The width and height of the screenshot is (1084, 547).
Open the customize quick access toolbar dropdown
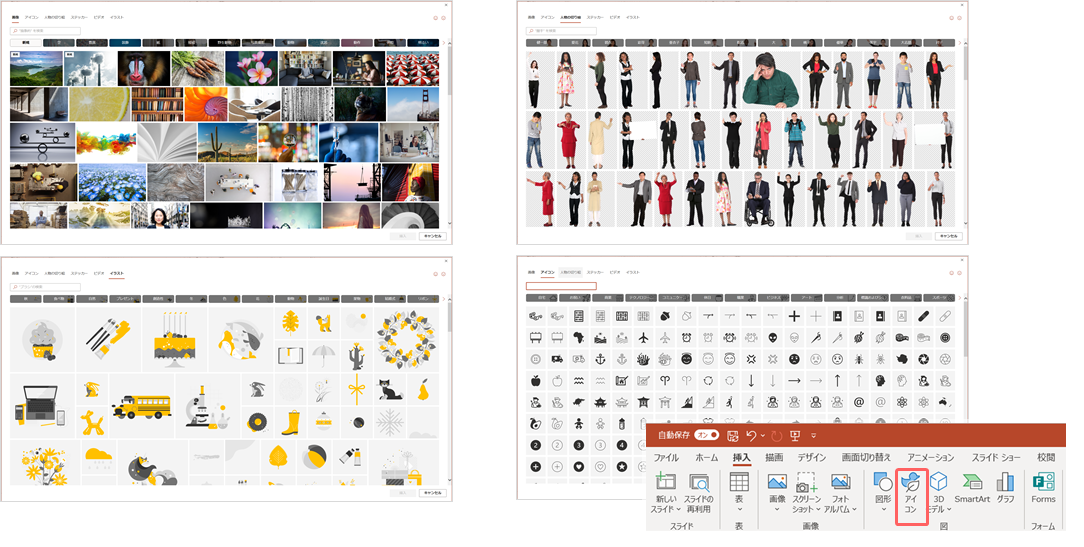814,436
